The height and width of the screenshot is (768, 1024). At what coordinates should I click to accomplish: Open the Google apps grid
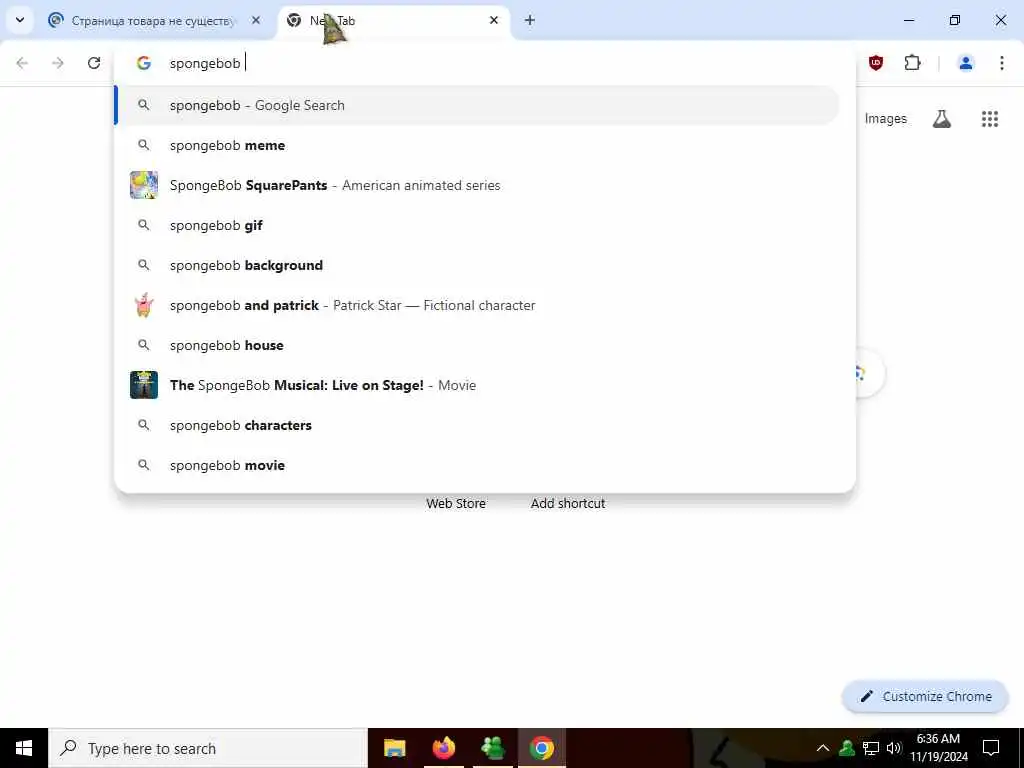[990, 119]
